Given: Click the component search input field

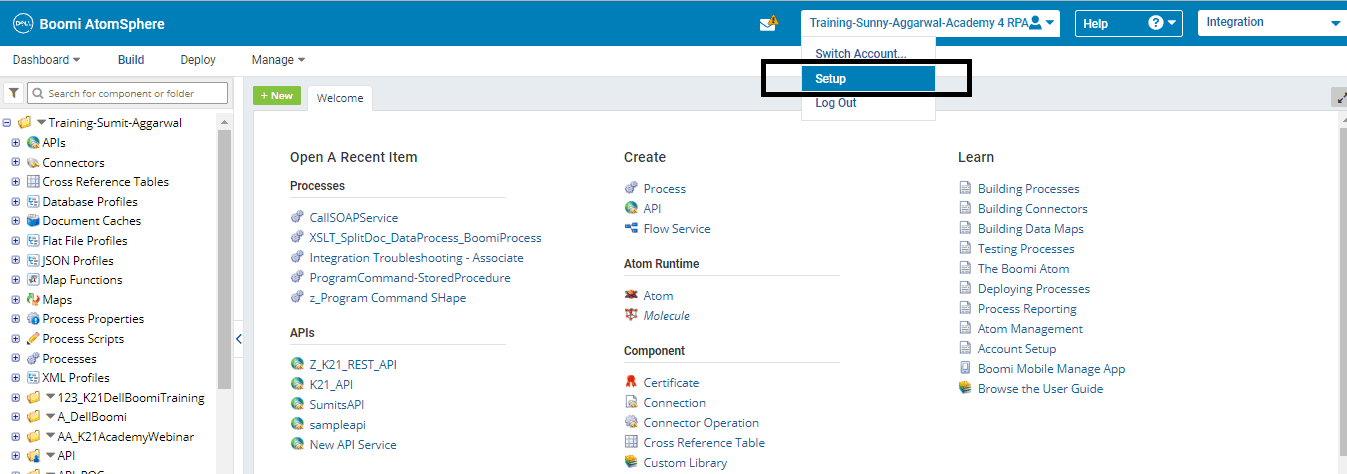Looking at the screenshot, I should [x=126, y=93].
